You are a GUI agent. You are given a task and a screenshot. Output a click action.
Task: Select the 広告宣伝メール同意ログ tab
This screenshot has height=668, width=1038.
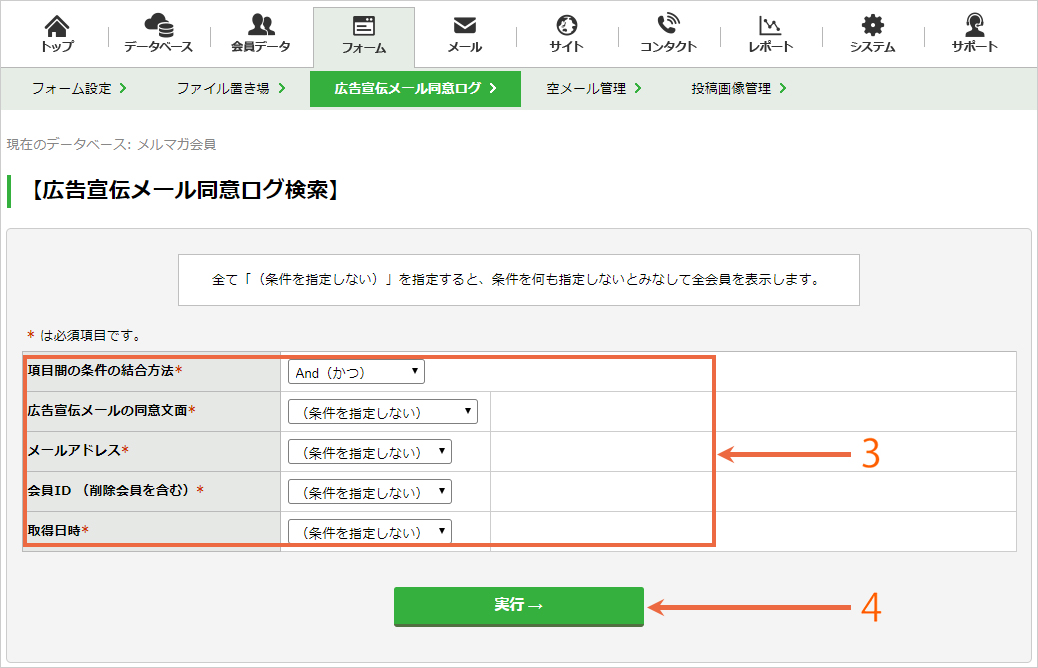coord(415,88)
